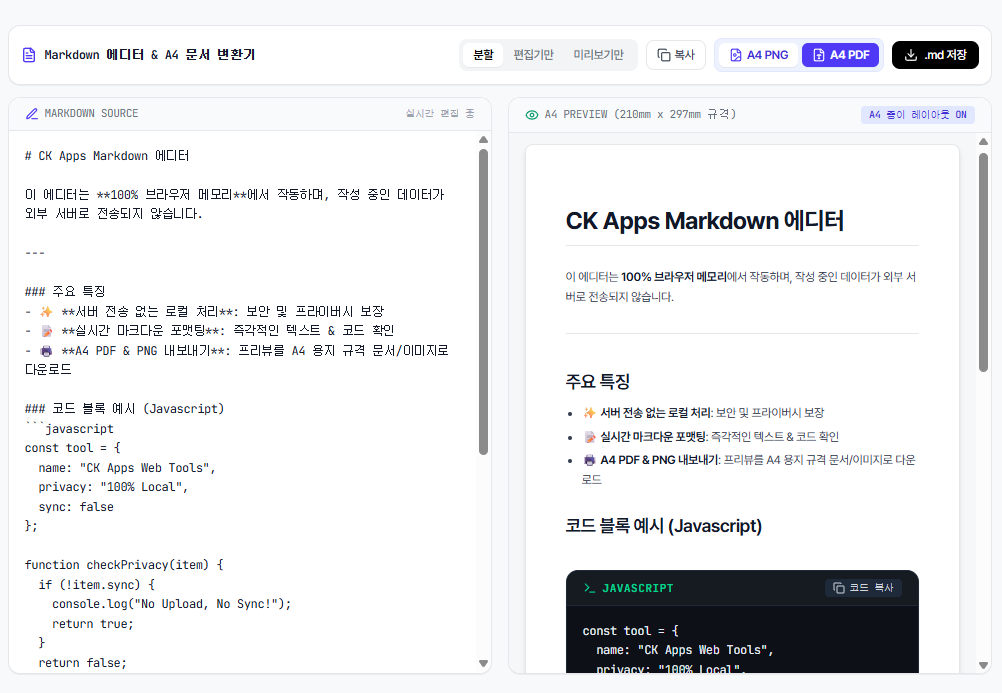
Task: Click the 실시간 편집 중 status text
Action: [440, 114]
